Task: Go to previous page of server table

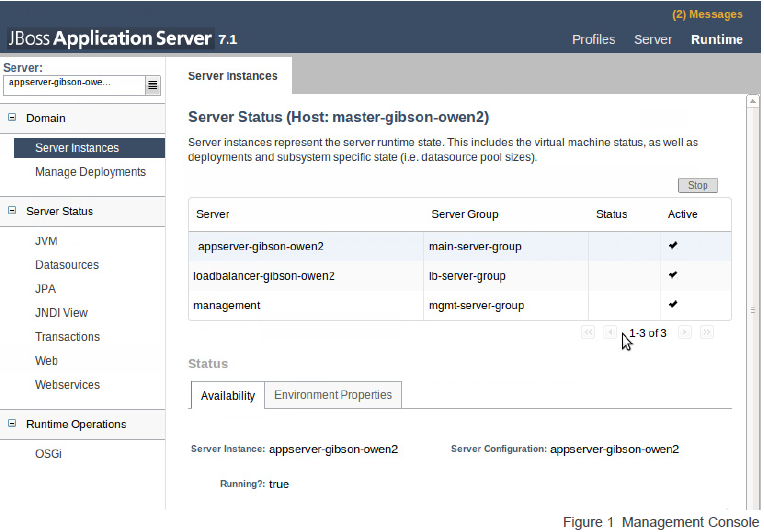Action: (610, 332)
